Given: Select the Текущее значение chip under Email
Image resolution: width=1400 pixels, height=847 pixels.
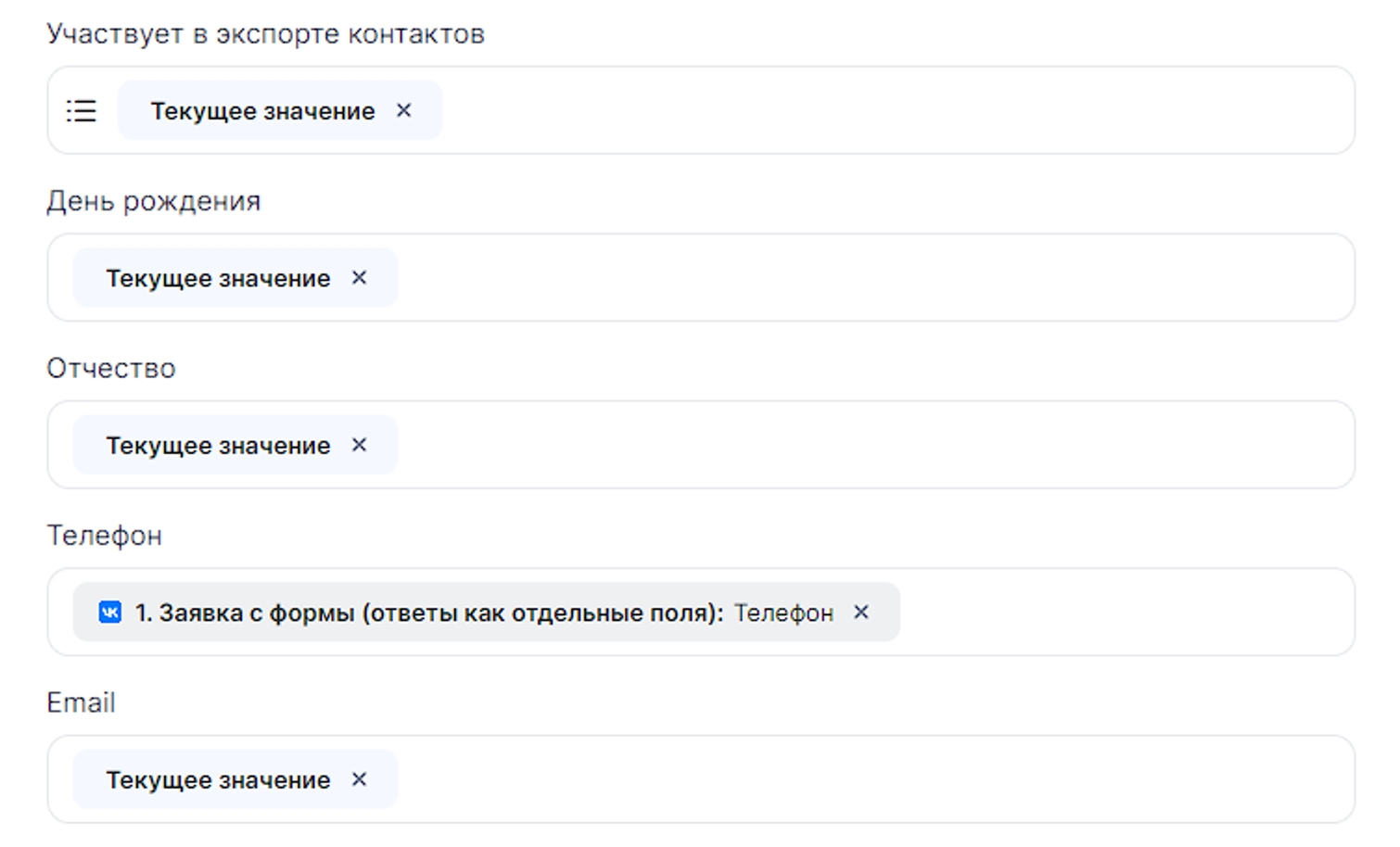Looking at the screenshot, I should coord(218,780).
